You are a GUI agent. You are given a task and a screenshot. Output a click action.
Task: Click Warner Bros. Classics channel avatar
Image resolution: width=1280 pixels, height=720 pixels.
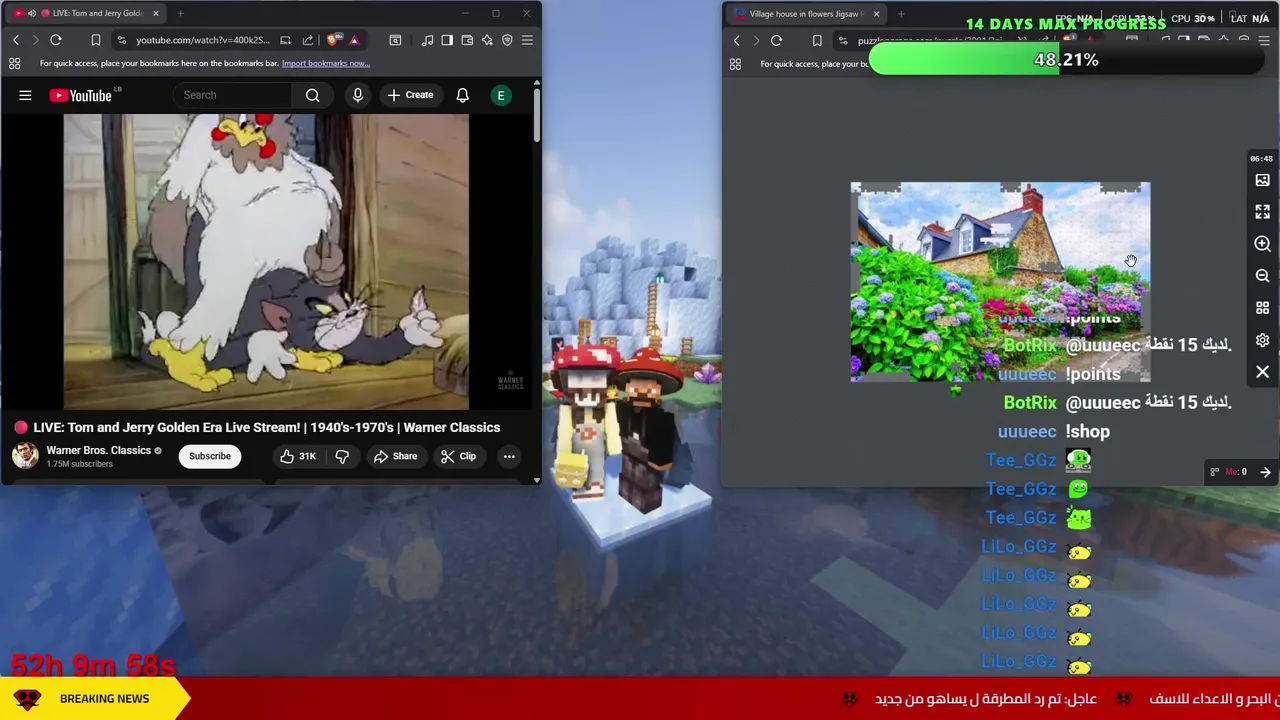[x=25, y=456]
